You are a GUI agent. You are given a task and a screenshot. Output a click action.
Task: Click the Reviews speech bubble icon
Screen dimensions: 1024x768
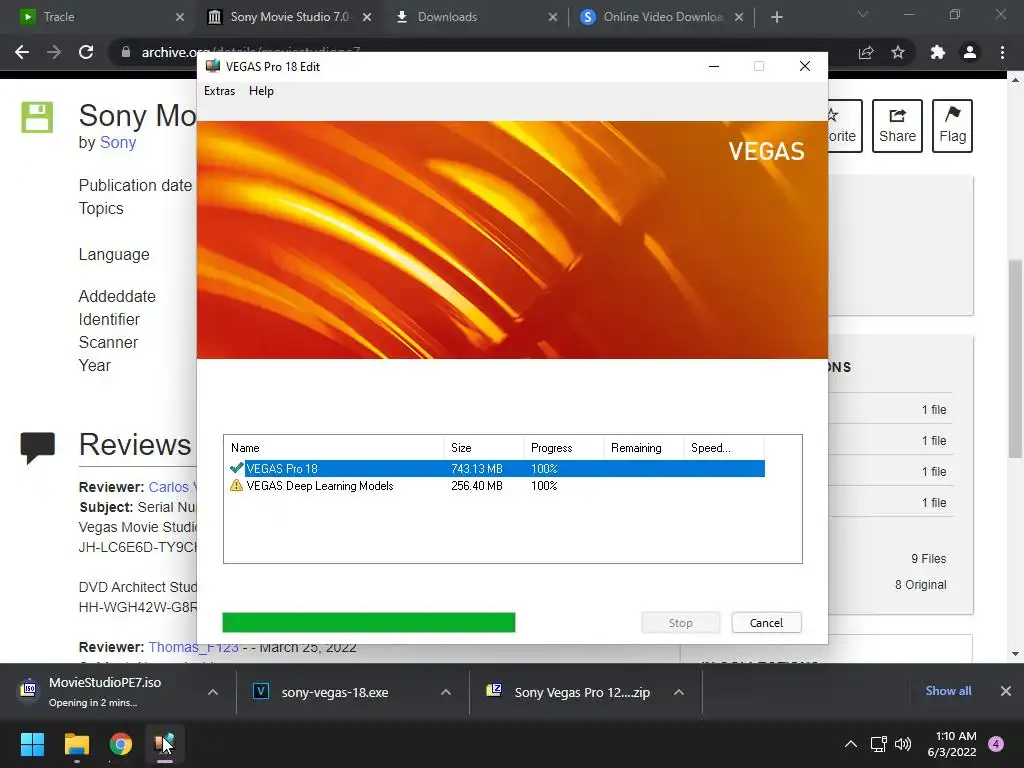[38, 447]
